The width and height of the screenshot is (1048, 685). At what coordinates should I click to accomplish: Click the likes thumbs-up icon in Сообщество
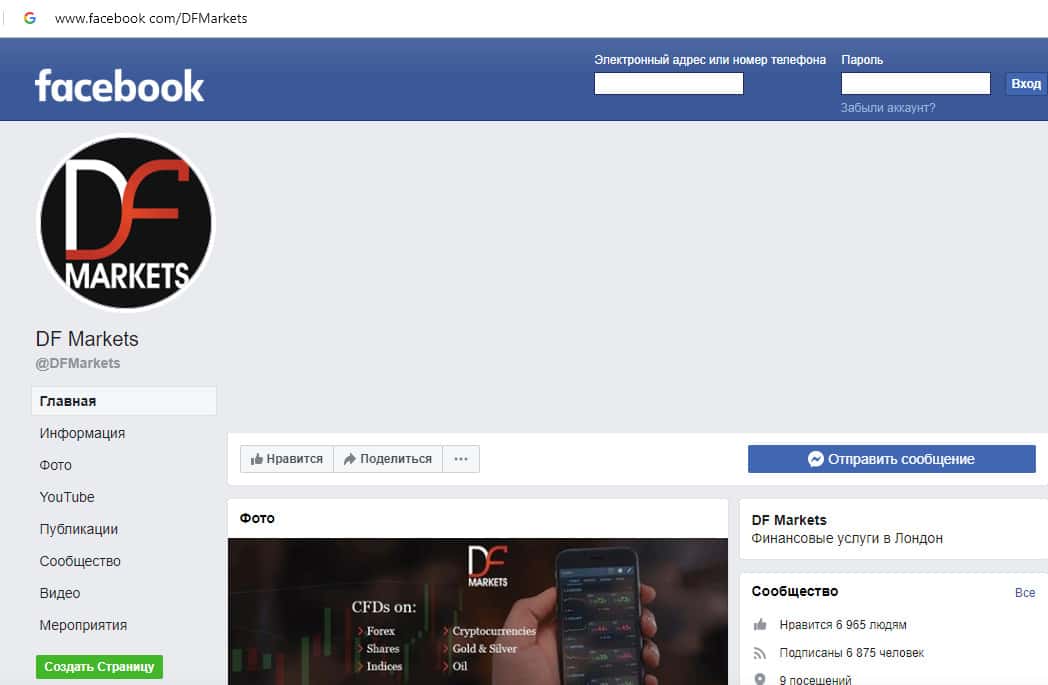(760, 625)
